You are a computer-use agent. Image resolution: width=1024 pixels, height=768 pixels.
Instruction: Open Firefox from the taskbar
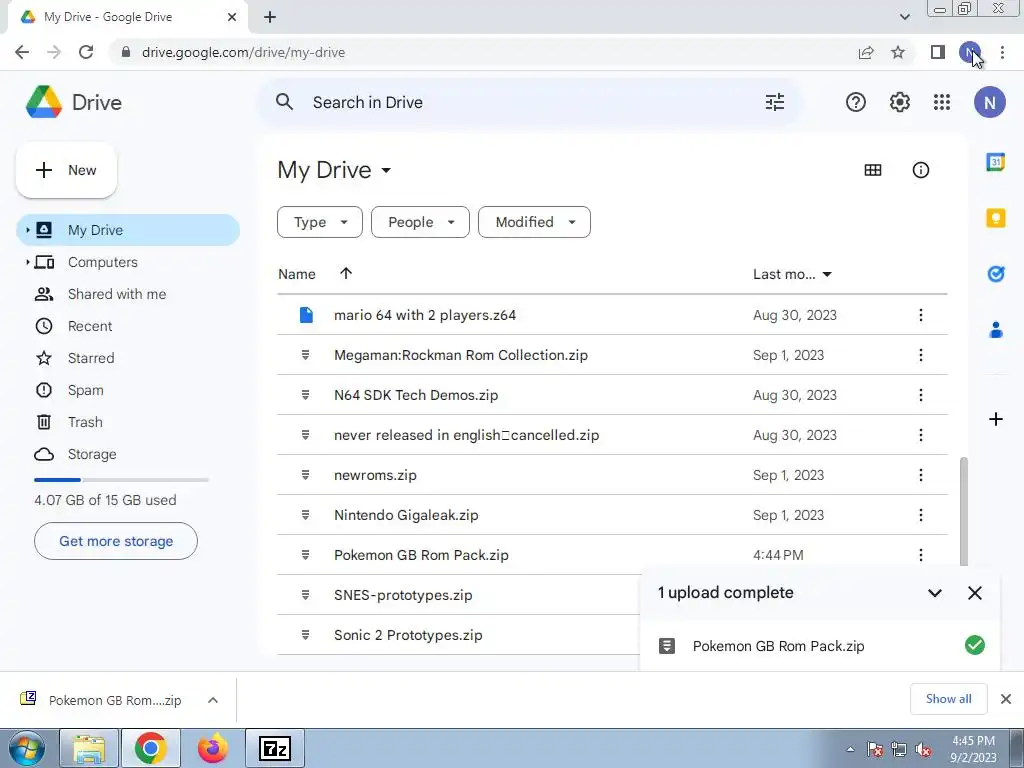pyautogui.click(x=213, y=748)
